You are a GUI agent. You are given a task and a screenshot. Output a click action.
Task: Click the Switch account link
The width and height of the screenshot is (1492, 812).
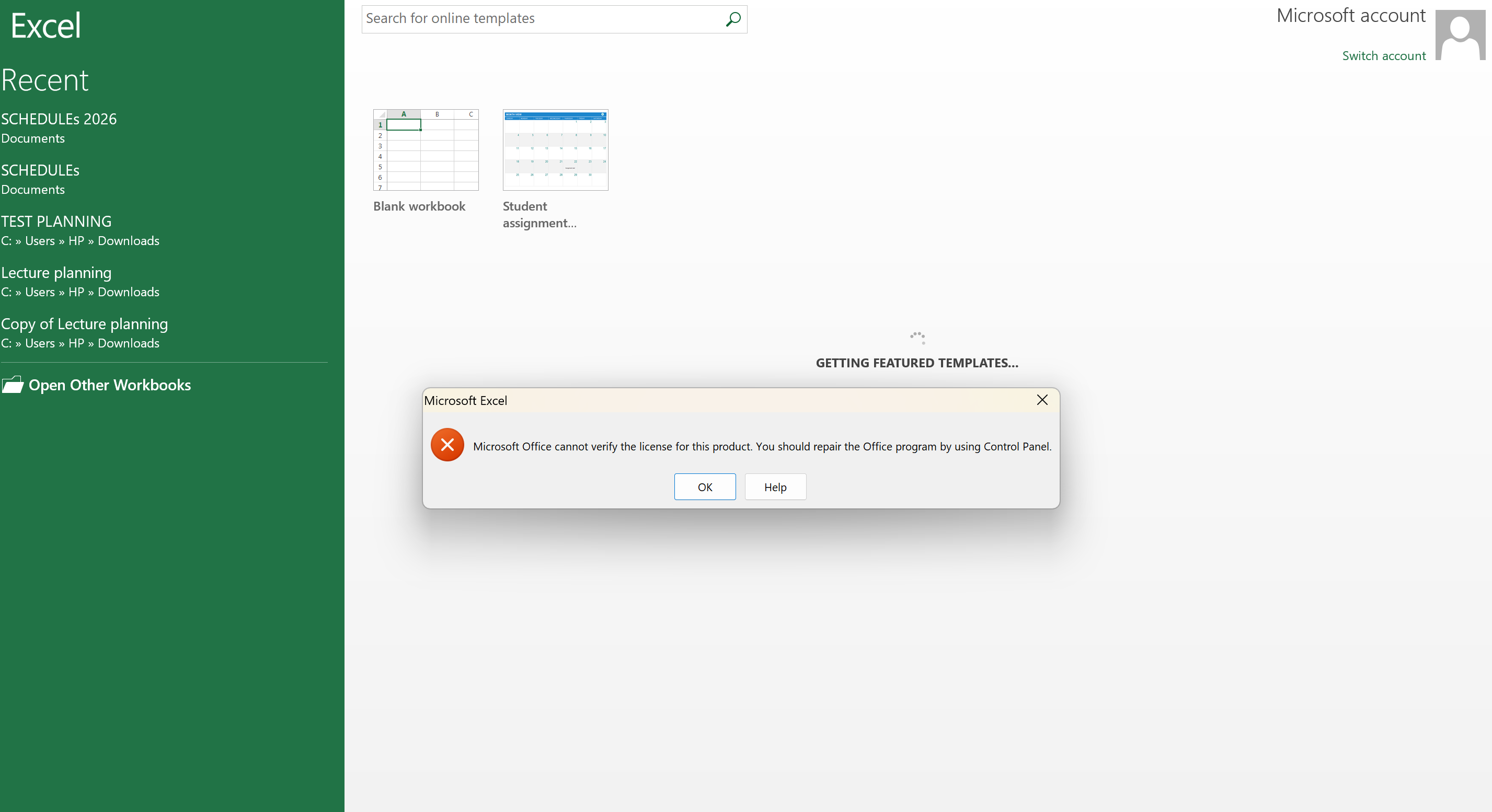(x=1384, y=55)
